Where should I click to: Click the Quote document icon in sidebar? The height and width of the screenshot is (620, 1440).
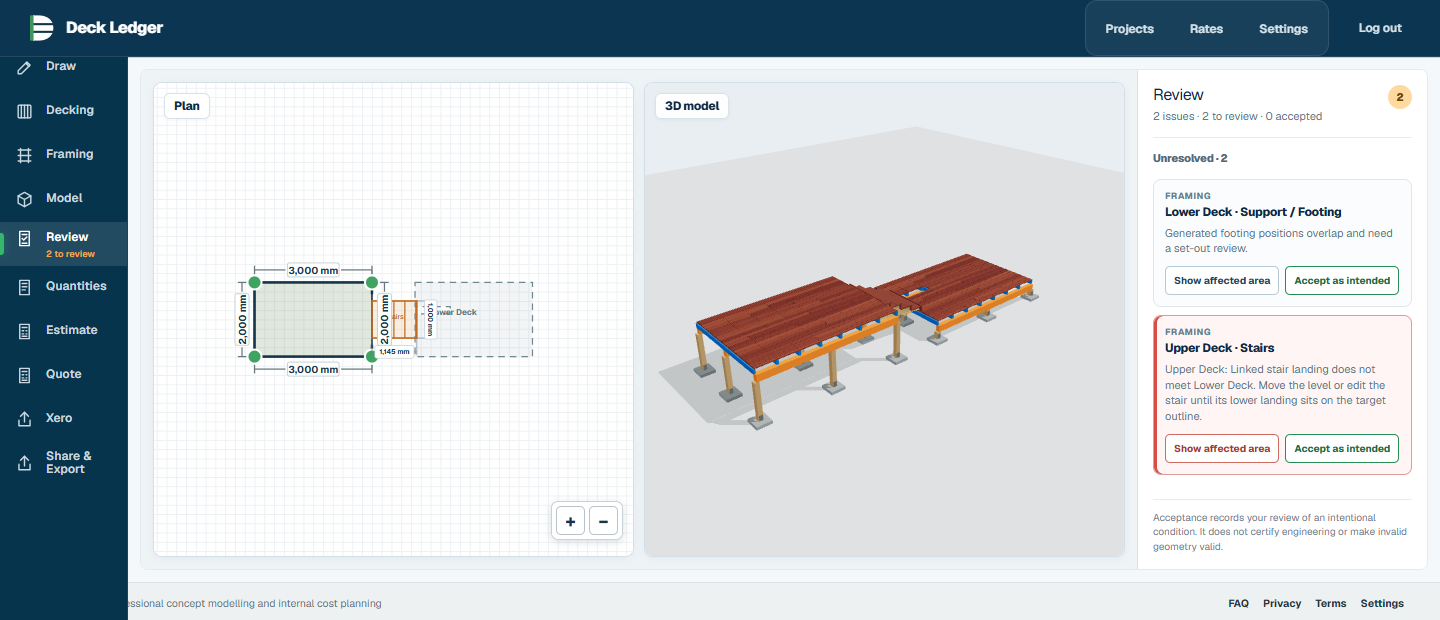click(x=25, y=375)
